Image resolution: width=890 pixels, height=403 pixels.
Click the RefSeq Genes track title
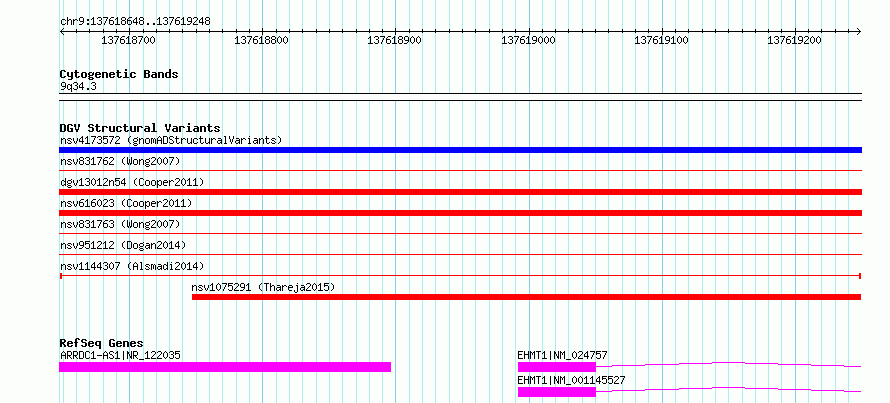[x=102, y=343]
